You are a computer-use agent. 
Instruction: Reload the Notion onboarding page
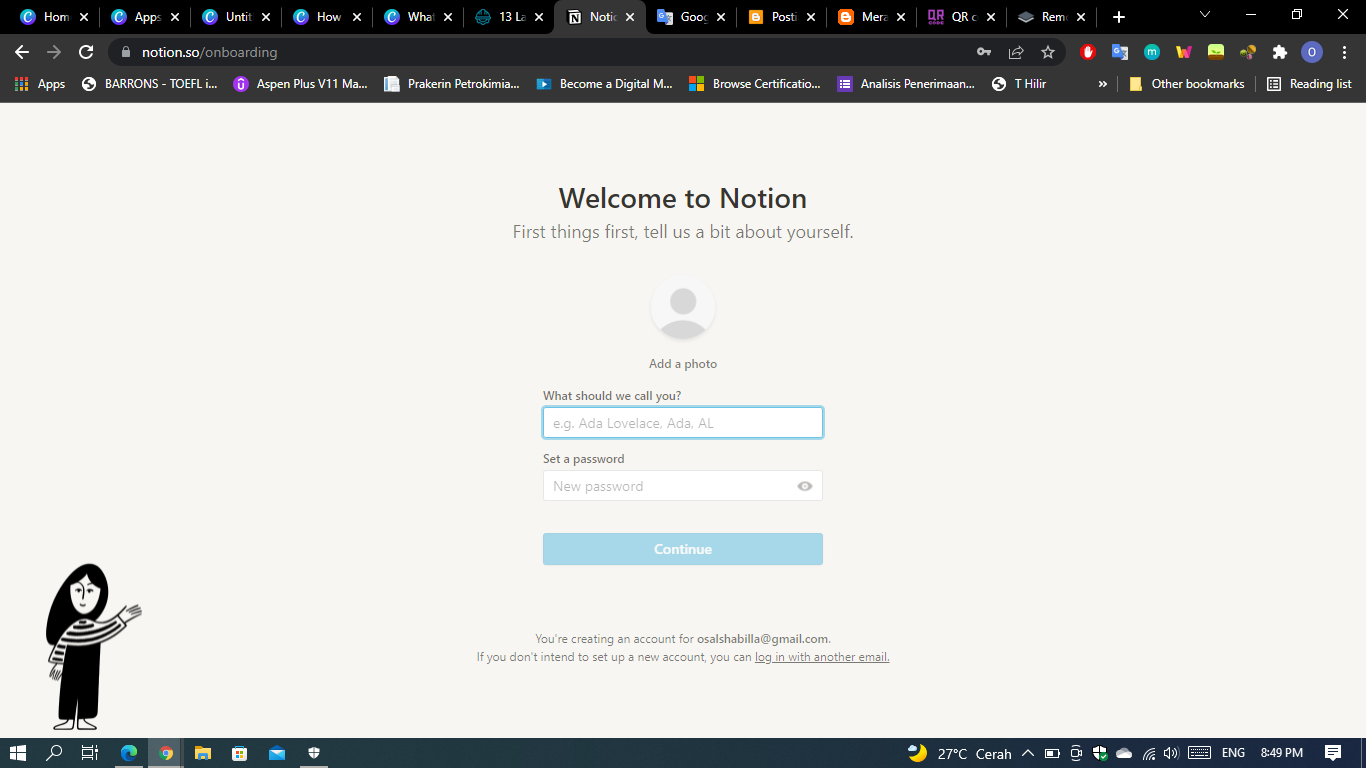(86, 52)
